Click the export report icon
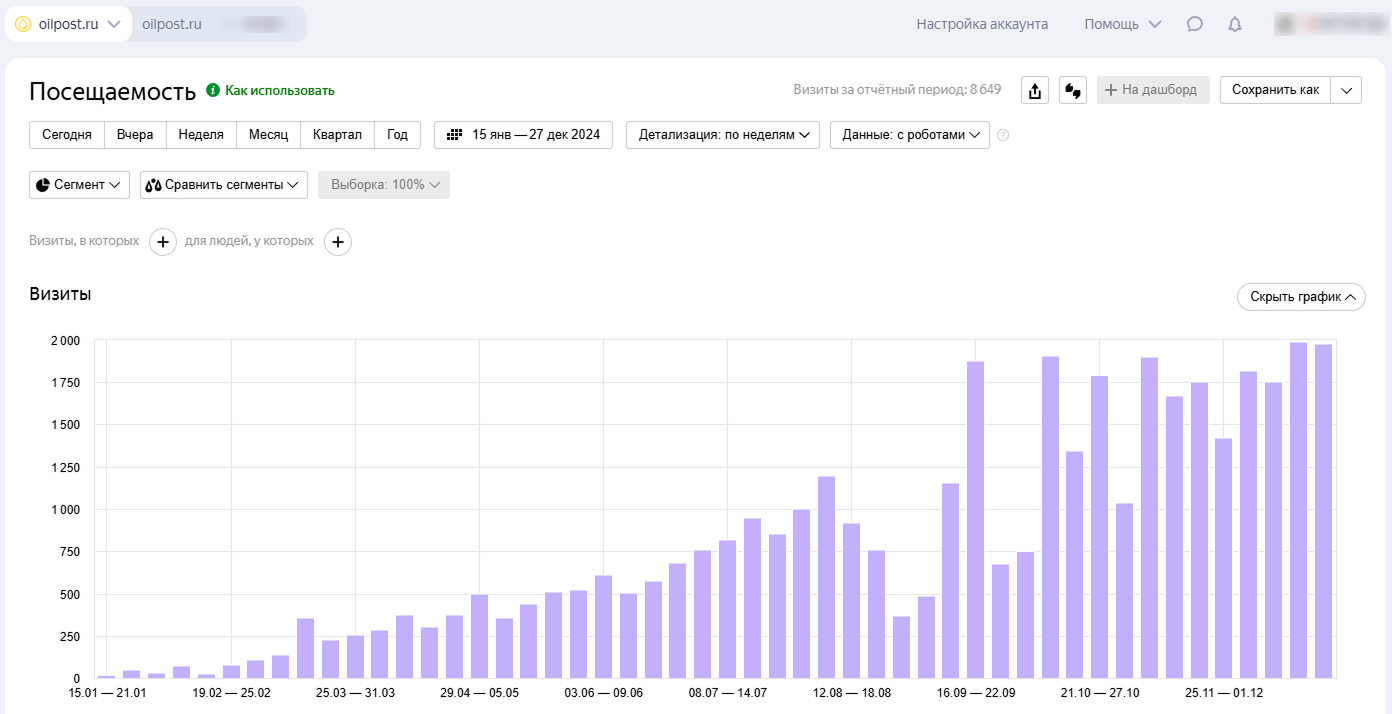Image resolution: width=1392 pixels, height=714 pixels. point(1035,90)
